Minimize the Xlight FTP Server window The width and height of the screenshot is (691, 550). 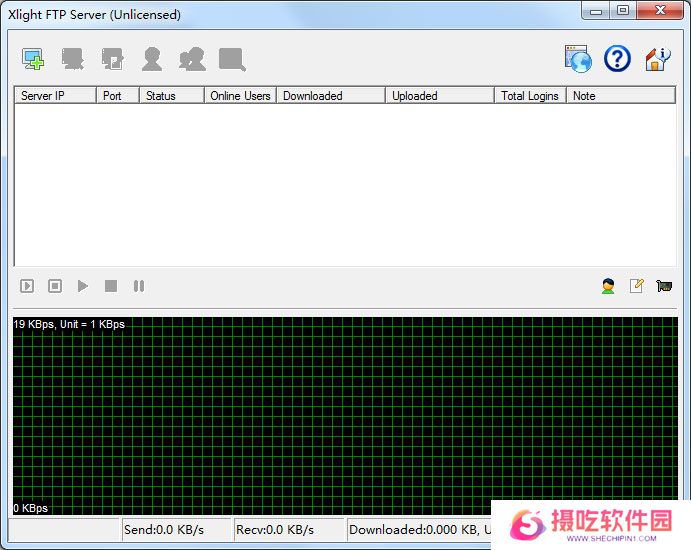(x=596, y=11)
